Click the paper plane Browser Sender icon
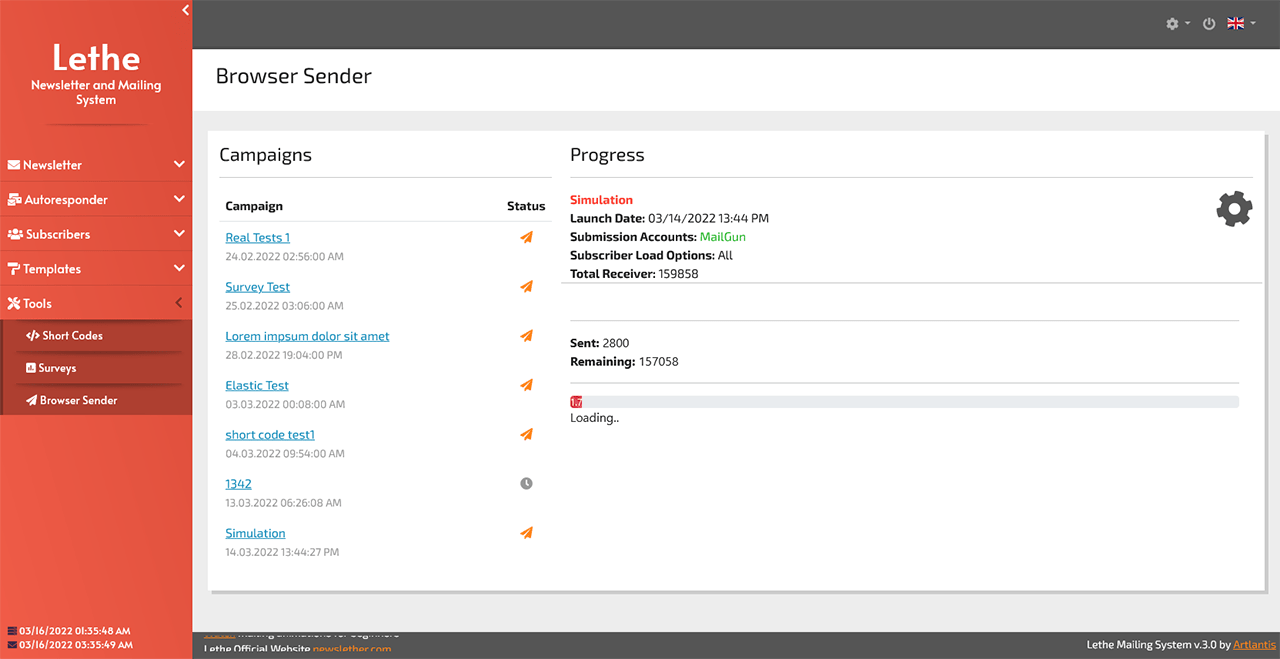Screen dimensions: 1280x659 31,400
